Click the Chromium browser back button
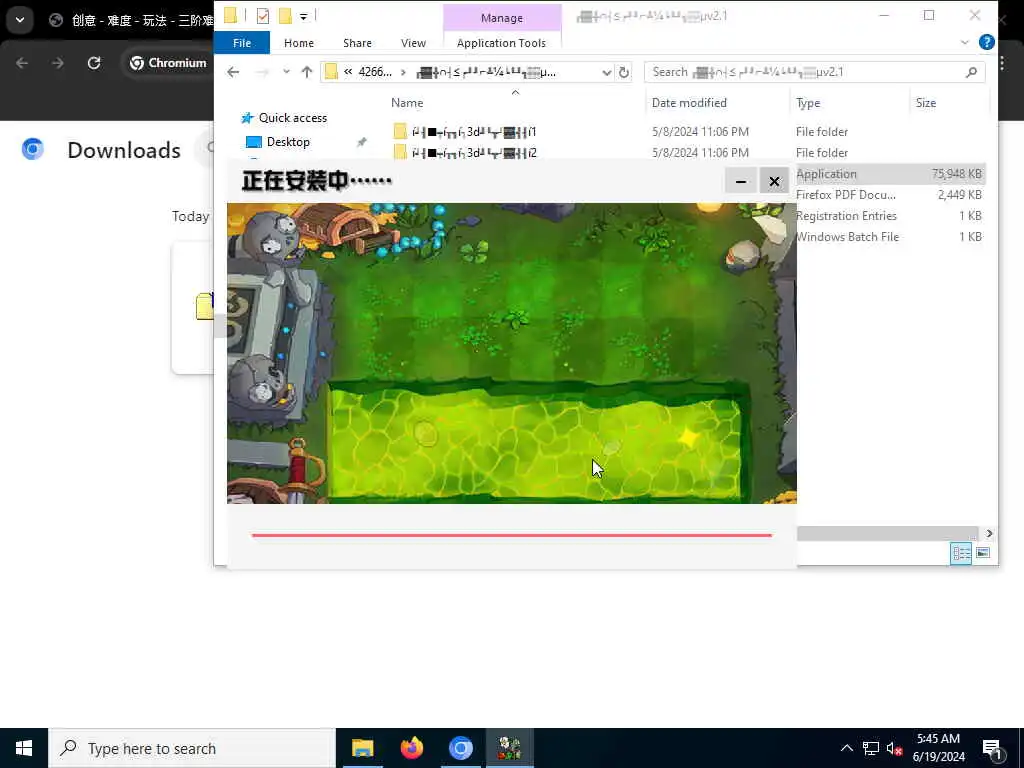The height and width of the screenshot is (768, 1024). click(22, 63)
